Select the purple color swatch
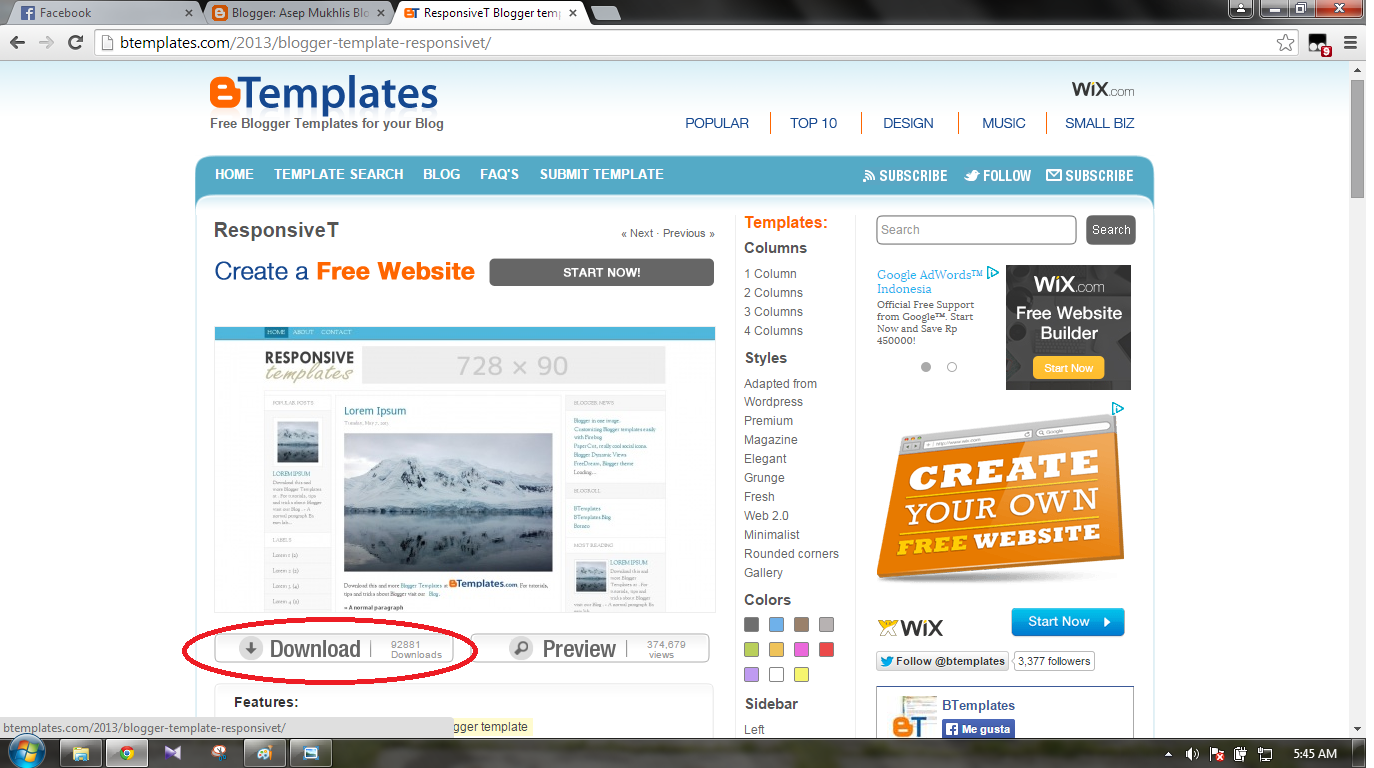Viewport: 1374px width, 768px height. [x=751, y=675]
